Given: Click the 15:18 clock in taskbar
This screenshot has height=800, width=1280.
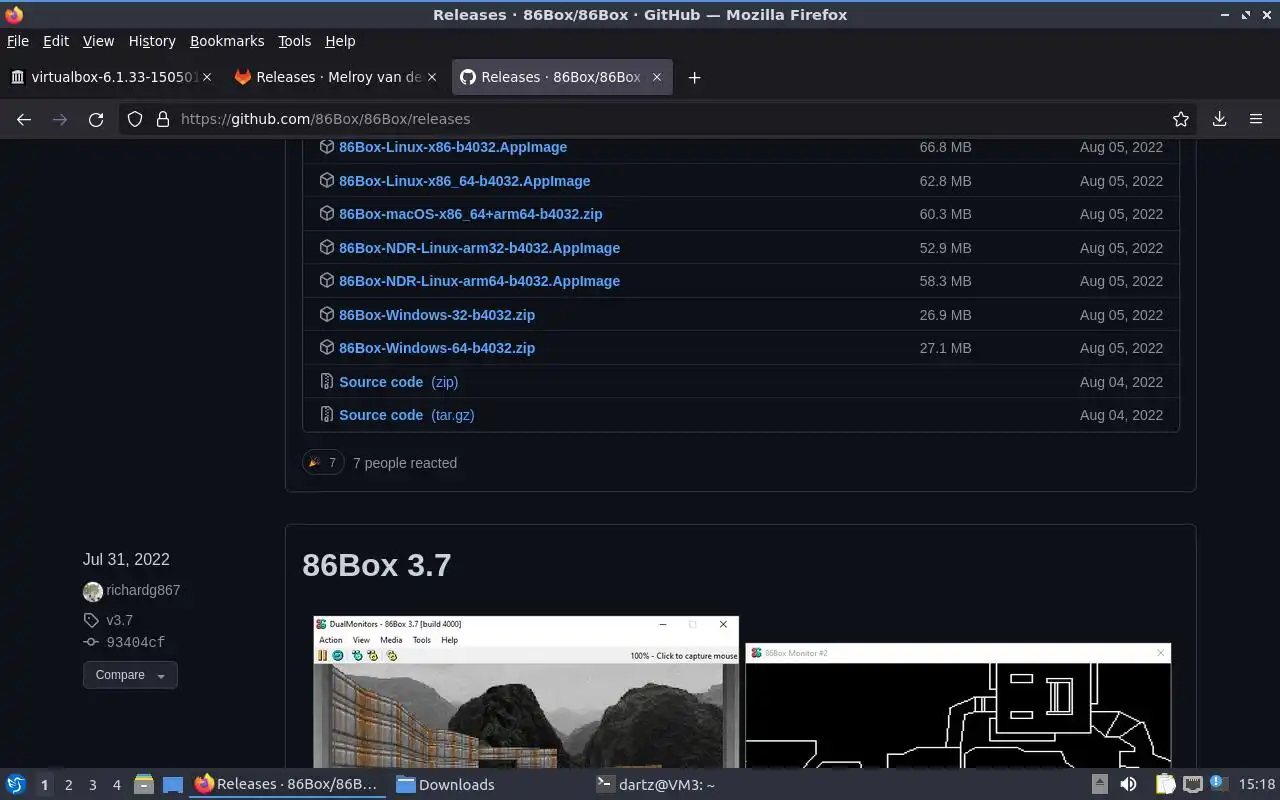Looking at the screenshot, I should tap(1257, 785).
